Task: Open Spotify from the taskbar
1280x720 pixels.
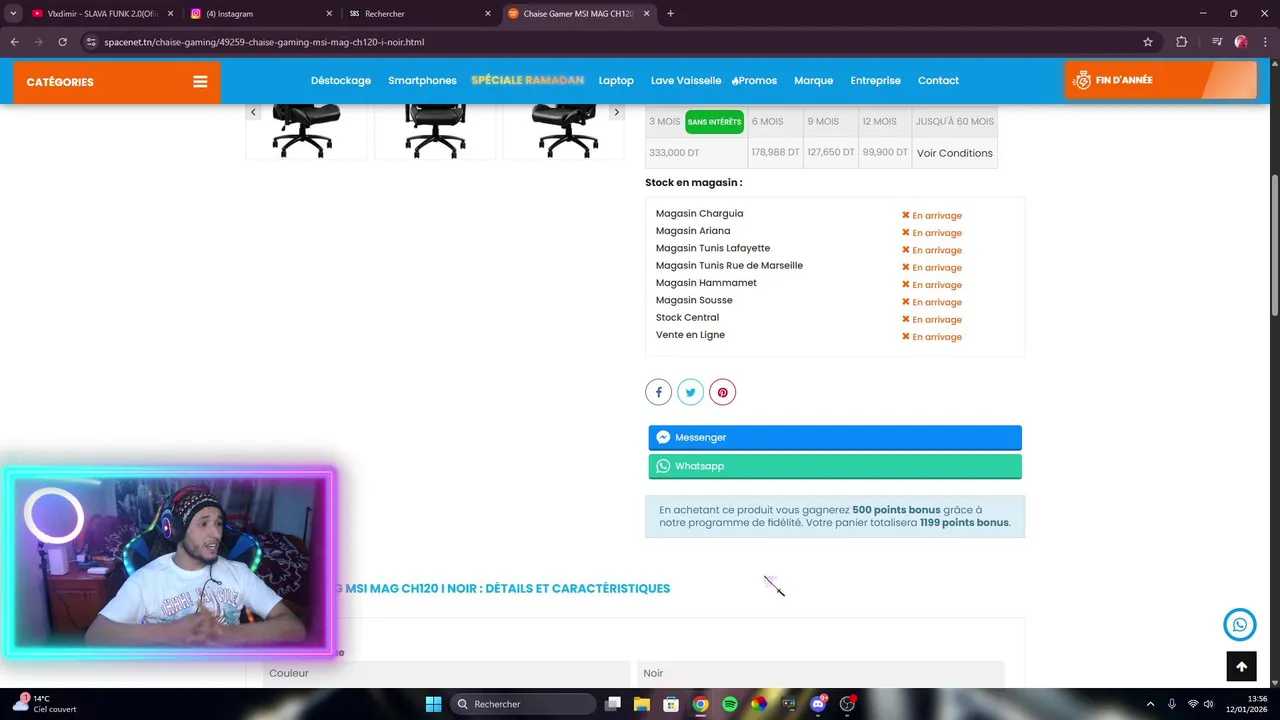Action: [730, 704]
